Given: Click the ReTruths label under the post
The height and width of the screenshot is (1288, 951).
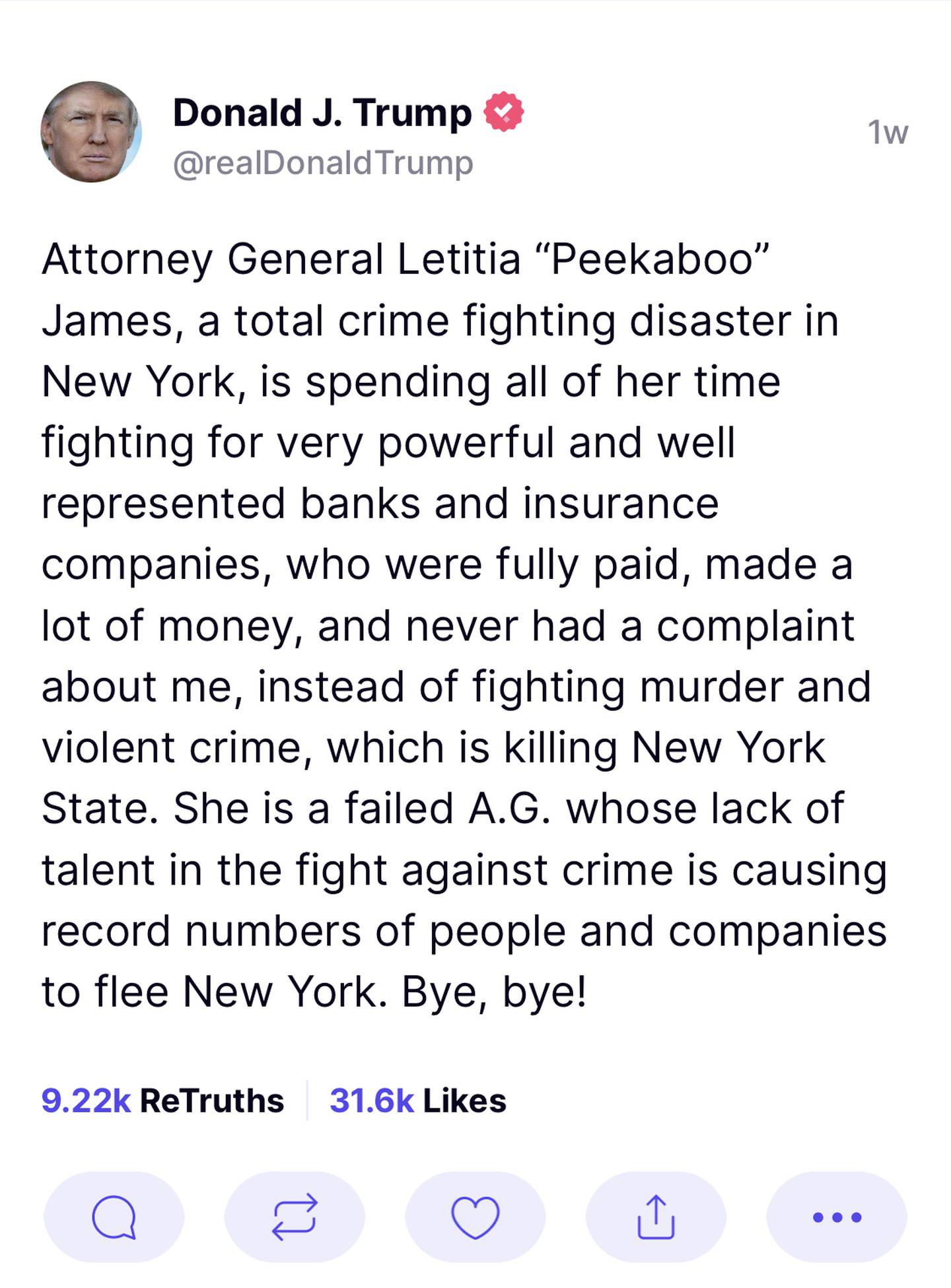Looking at the screenshot, I should [212, 1101].
